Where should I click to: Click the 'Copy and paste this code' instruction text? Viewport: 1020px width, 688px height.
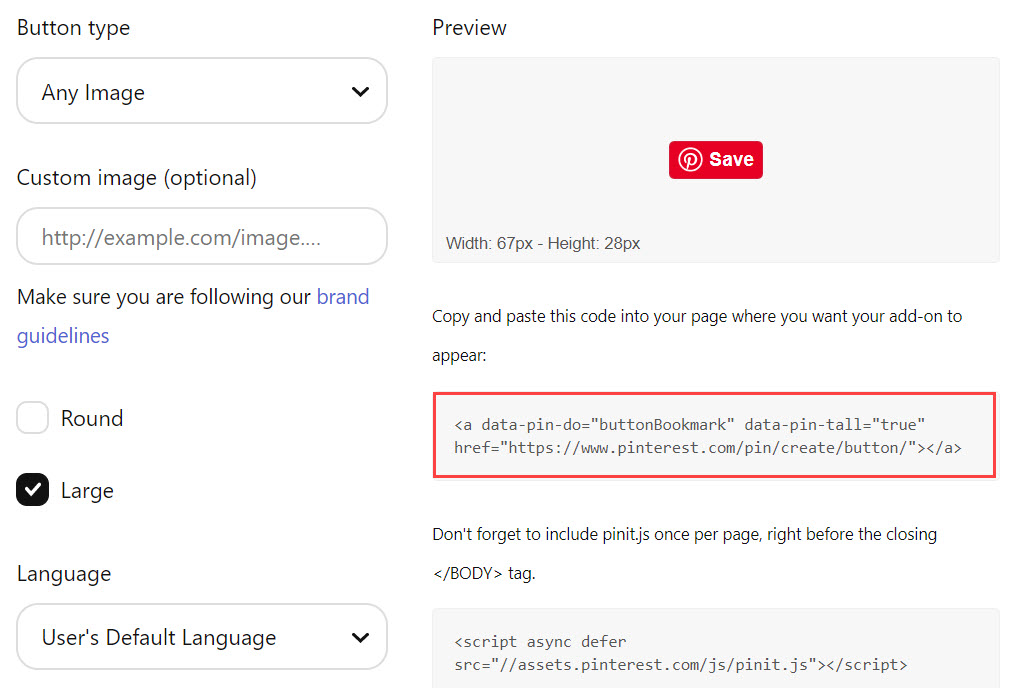[x=697, y=336]
